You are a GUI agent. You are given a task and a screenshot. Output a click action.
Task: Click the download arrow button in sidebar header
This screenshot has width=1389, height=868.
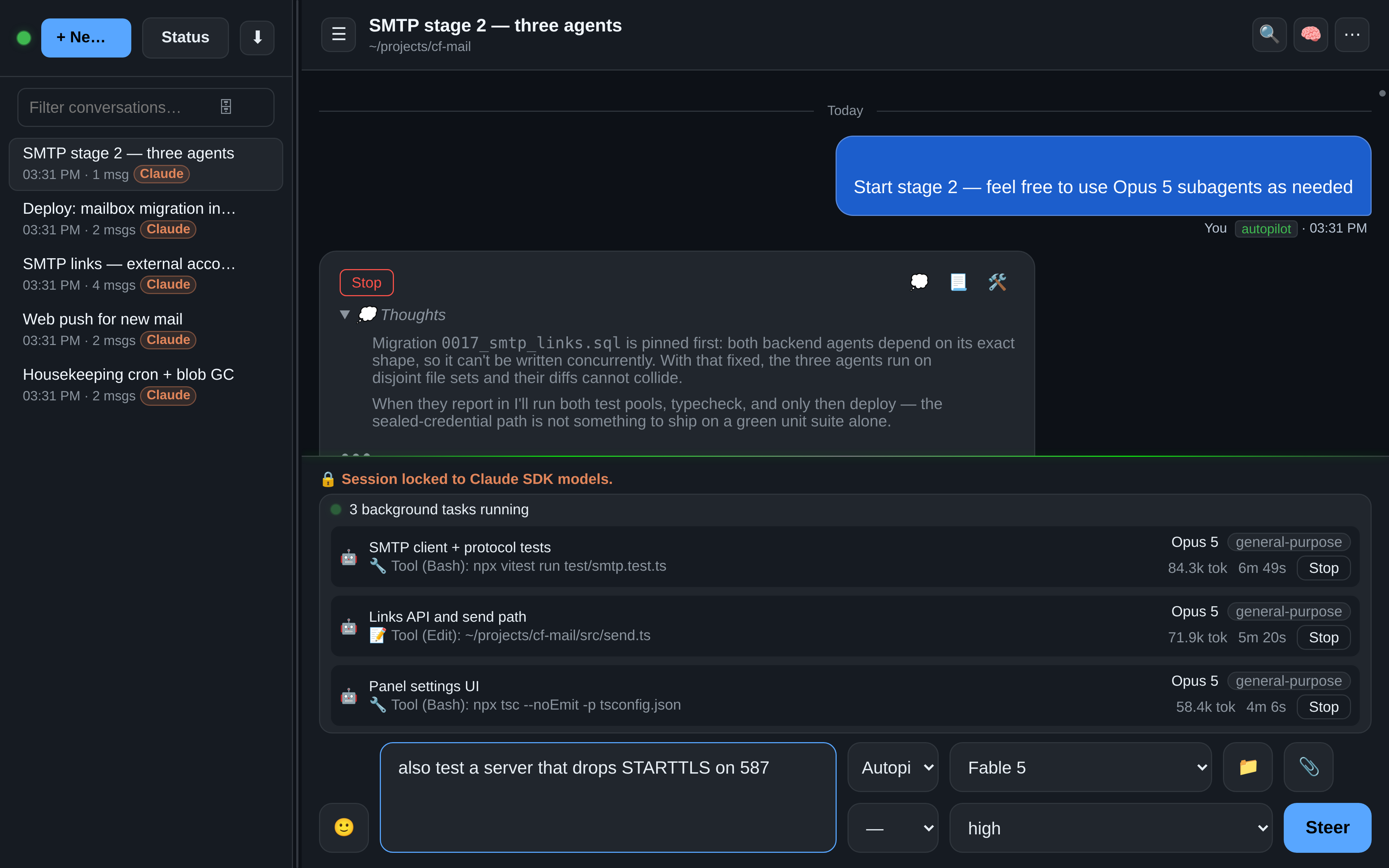257,38
